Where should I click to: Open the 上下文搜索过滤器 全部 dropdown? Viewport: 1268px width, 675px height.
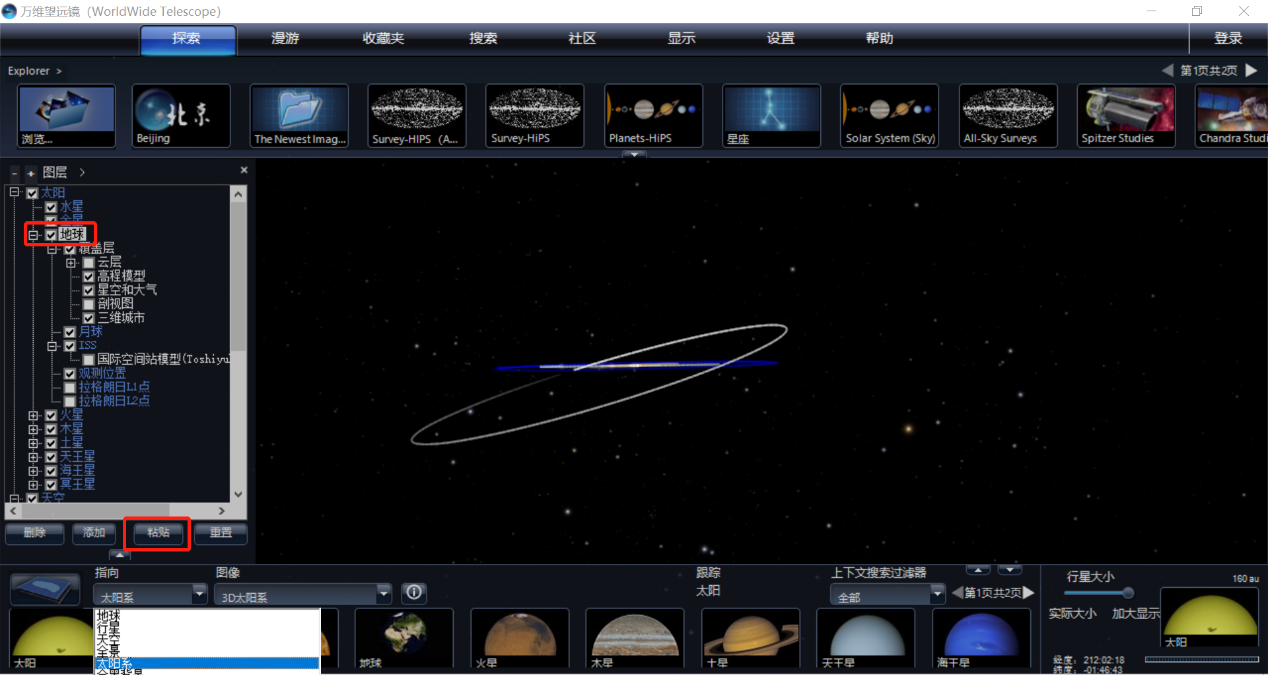887,595
